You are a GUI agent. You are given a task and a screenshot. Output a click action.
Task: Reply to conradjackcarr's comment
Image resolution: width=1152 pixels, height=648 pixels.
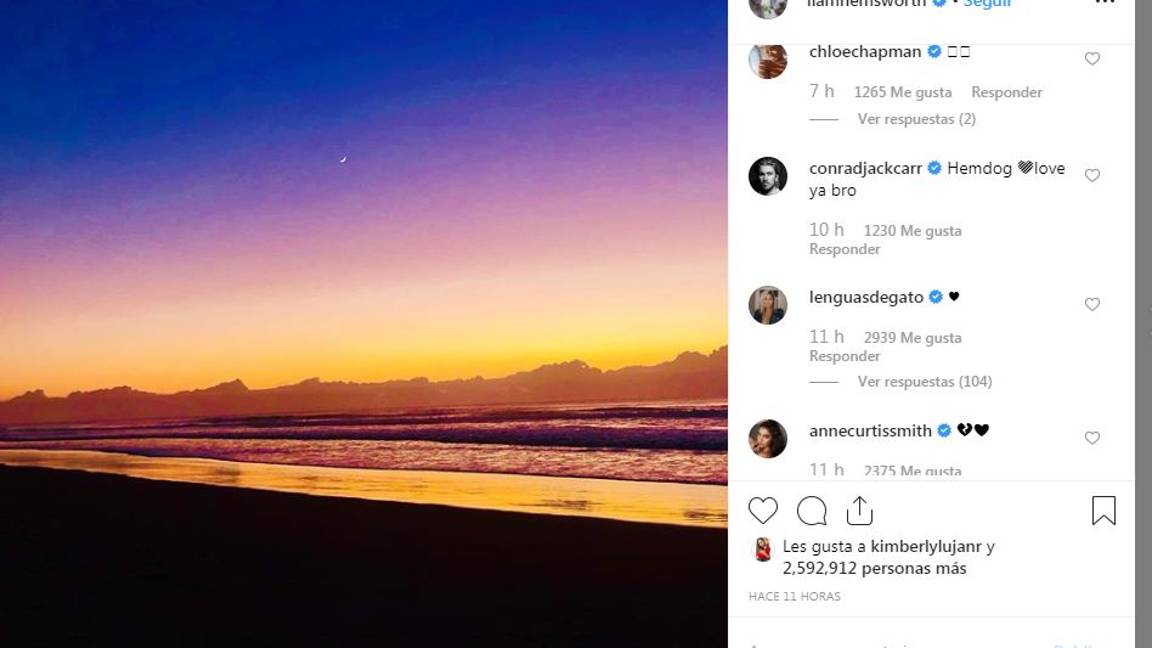[x=844, y=249]
